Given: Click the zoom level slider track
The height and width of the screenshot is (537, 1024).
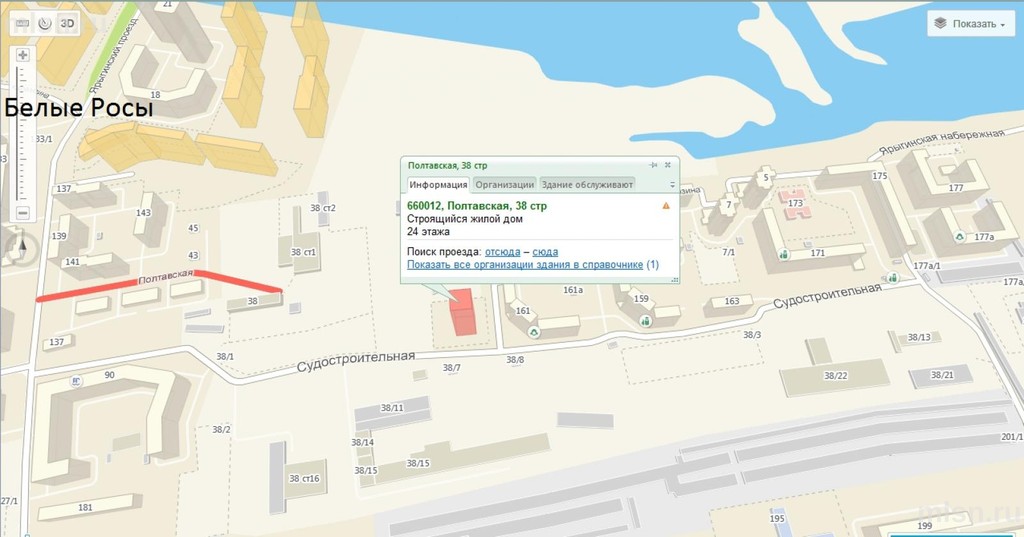Looking at the screenshot, I should pyautogui.click(x=22, y=130).
